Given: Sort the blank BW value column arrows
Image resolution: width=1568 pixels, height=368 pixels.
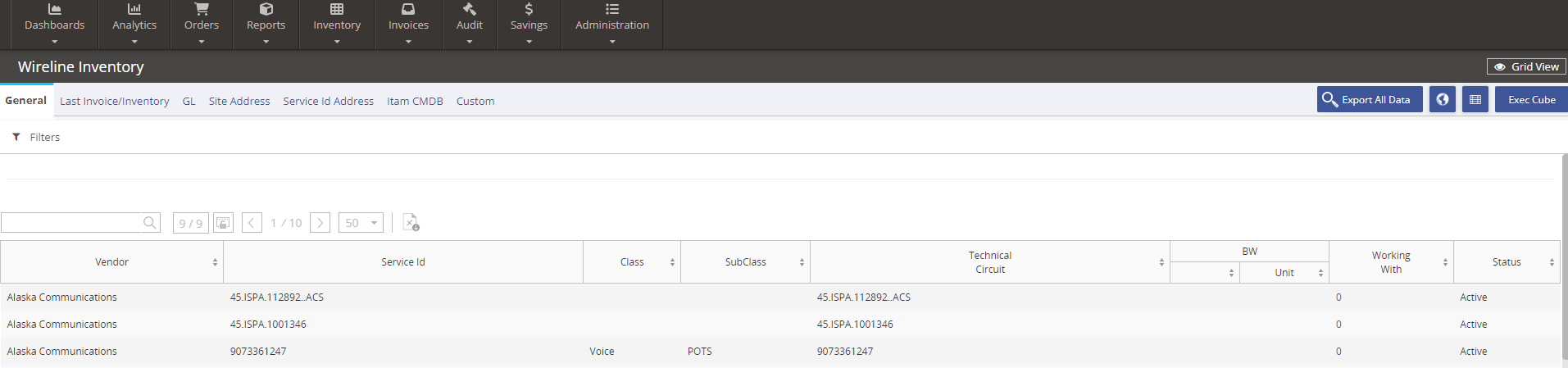Looking at the screenshot, I should click(x=1231, y=273).
